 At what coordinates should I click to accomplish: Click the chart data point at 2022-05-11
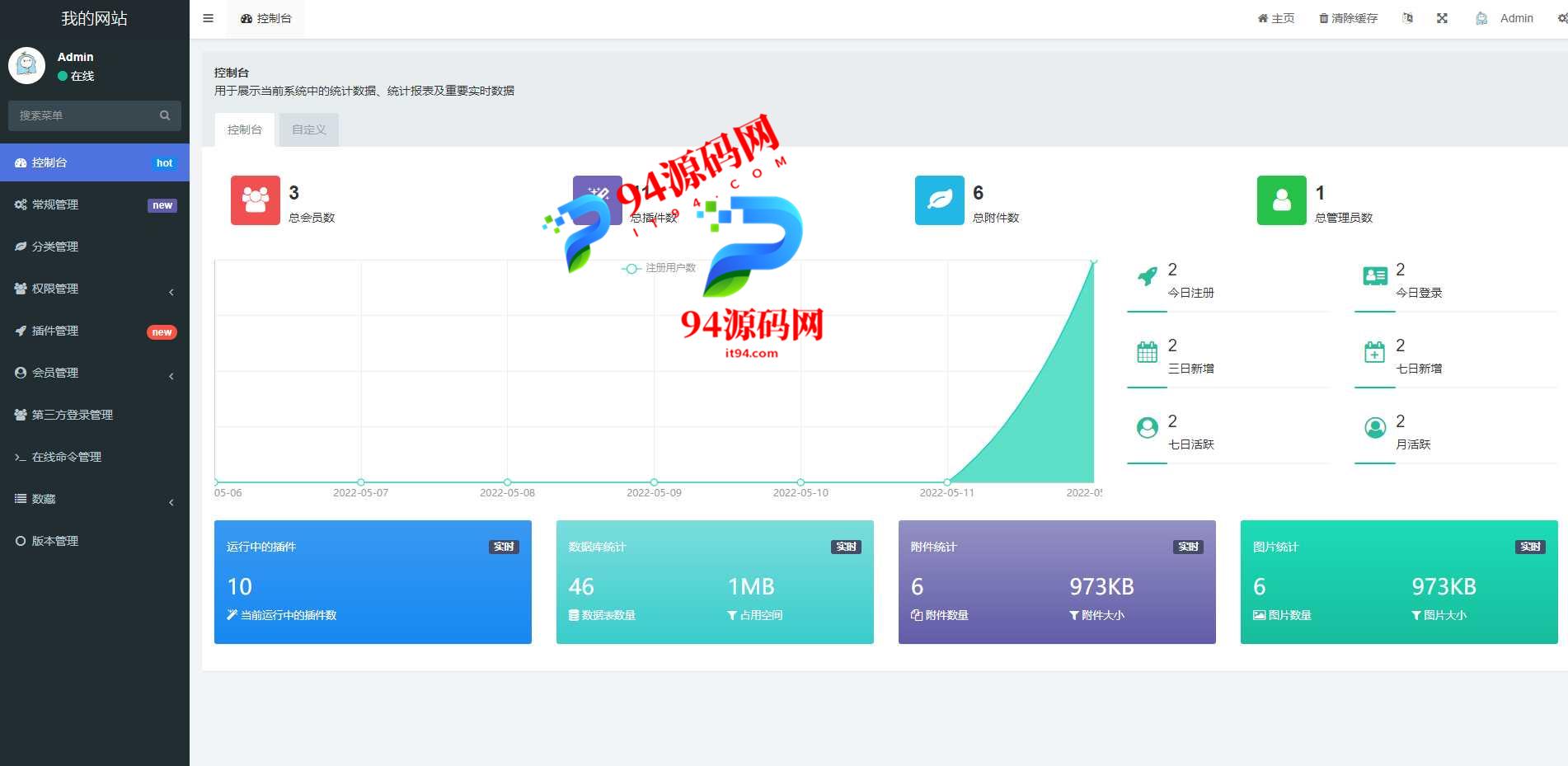(x=947, y=482)
